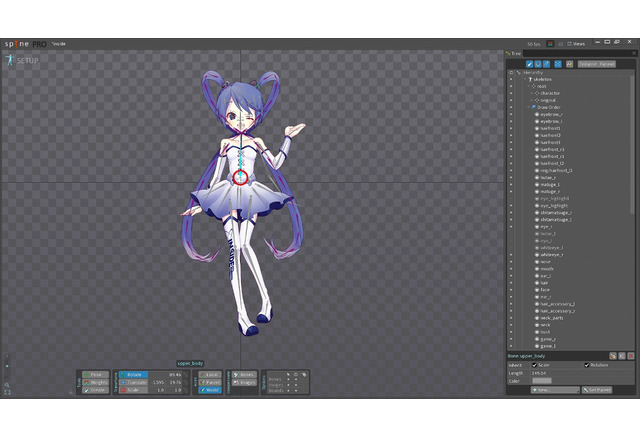Toggle visibility dot for the hair slot
This screenshot has height=437, width=640.
click(x=511, y=283)
